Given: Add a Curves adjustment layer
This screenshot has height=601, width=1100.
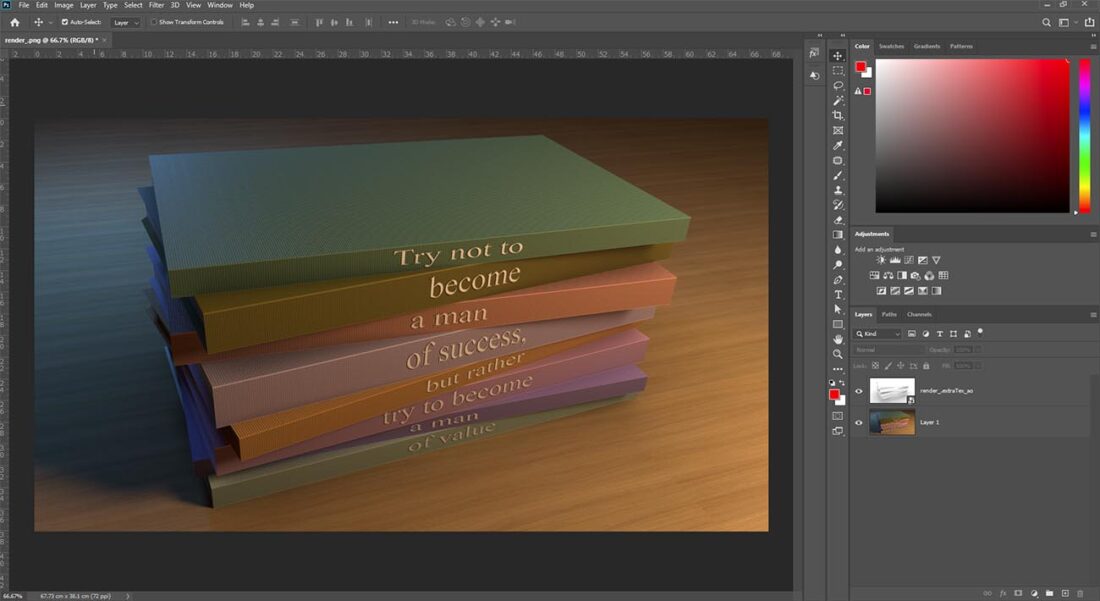Looking at the screenshot, I should (x=909, y=259).
